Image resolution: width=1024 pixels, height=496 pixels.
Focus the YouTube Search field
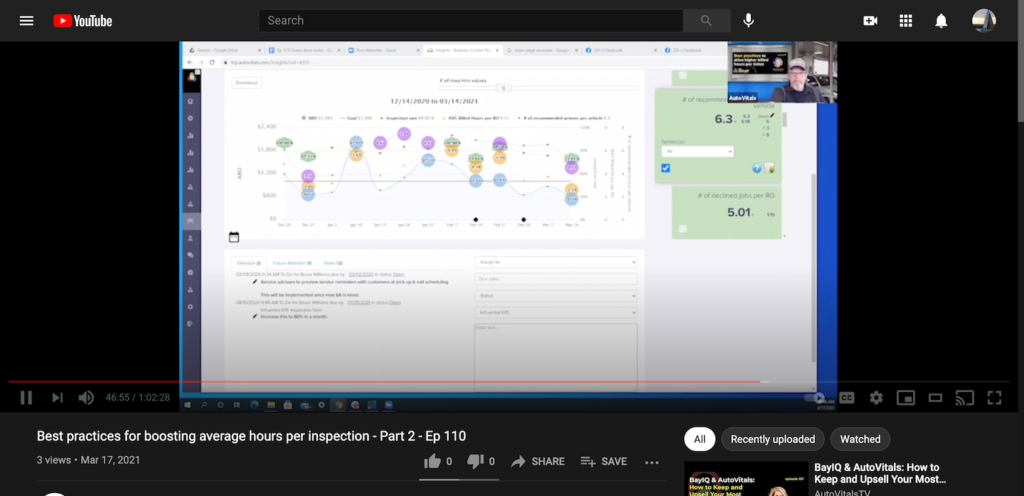click(x=471, y=20)
